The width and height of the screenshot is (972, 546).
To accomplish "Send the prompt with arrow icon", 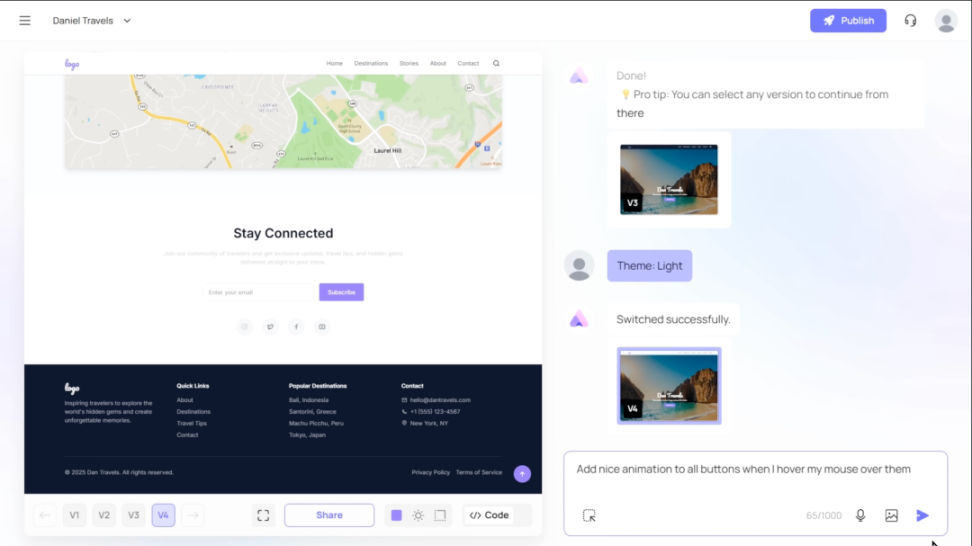I will coord(922,515).
